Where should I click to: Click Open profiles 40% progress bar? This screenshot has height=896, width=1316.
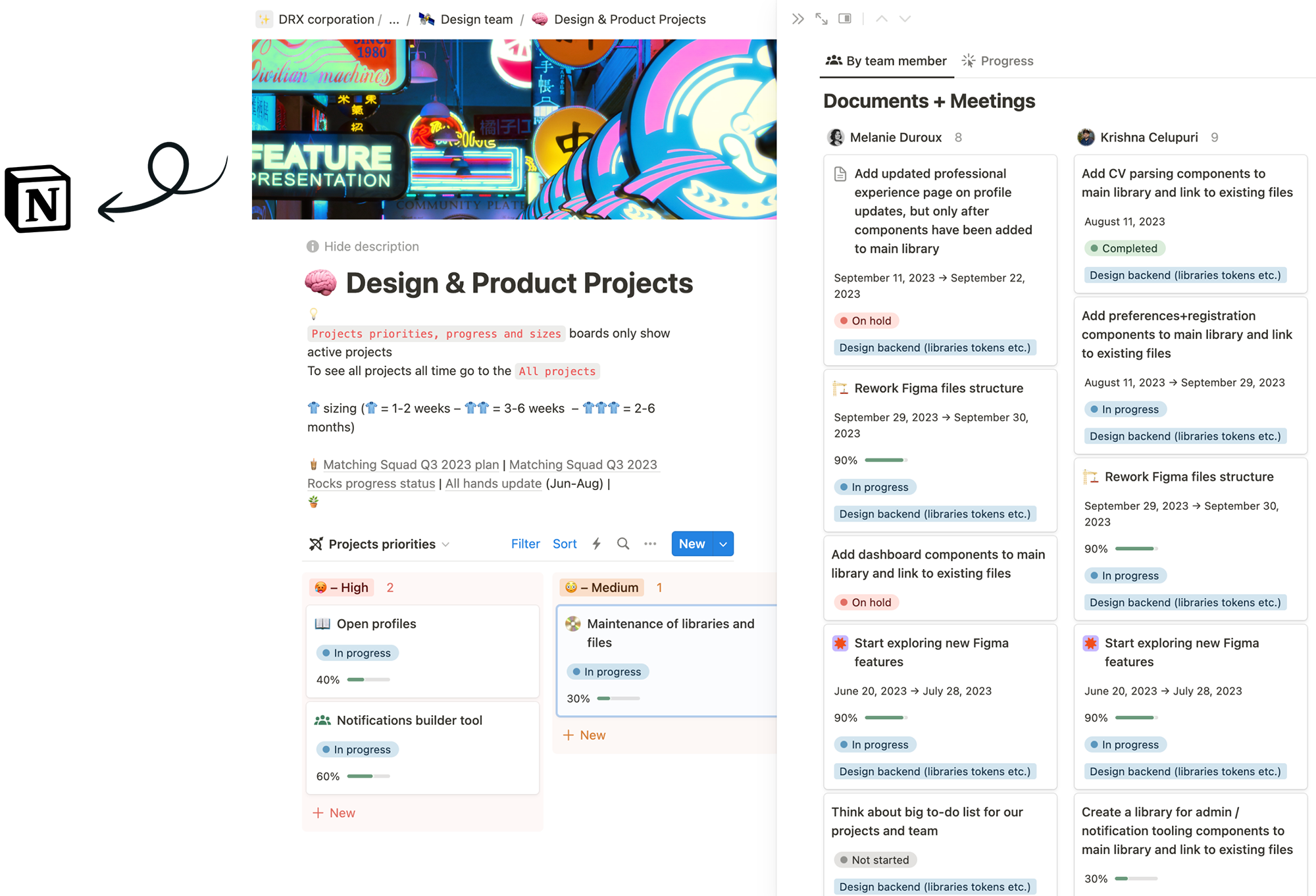pyautogui.click(x=368, y=680)
